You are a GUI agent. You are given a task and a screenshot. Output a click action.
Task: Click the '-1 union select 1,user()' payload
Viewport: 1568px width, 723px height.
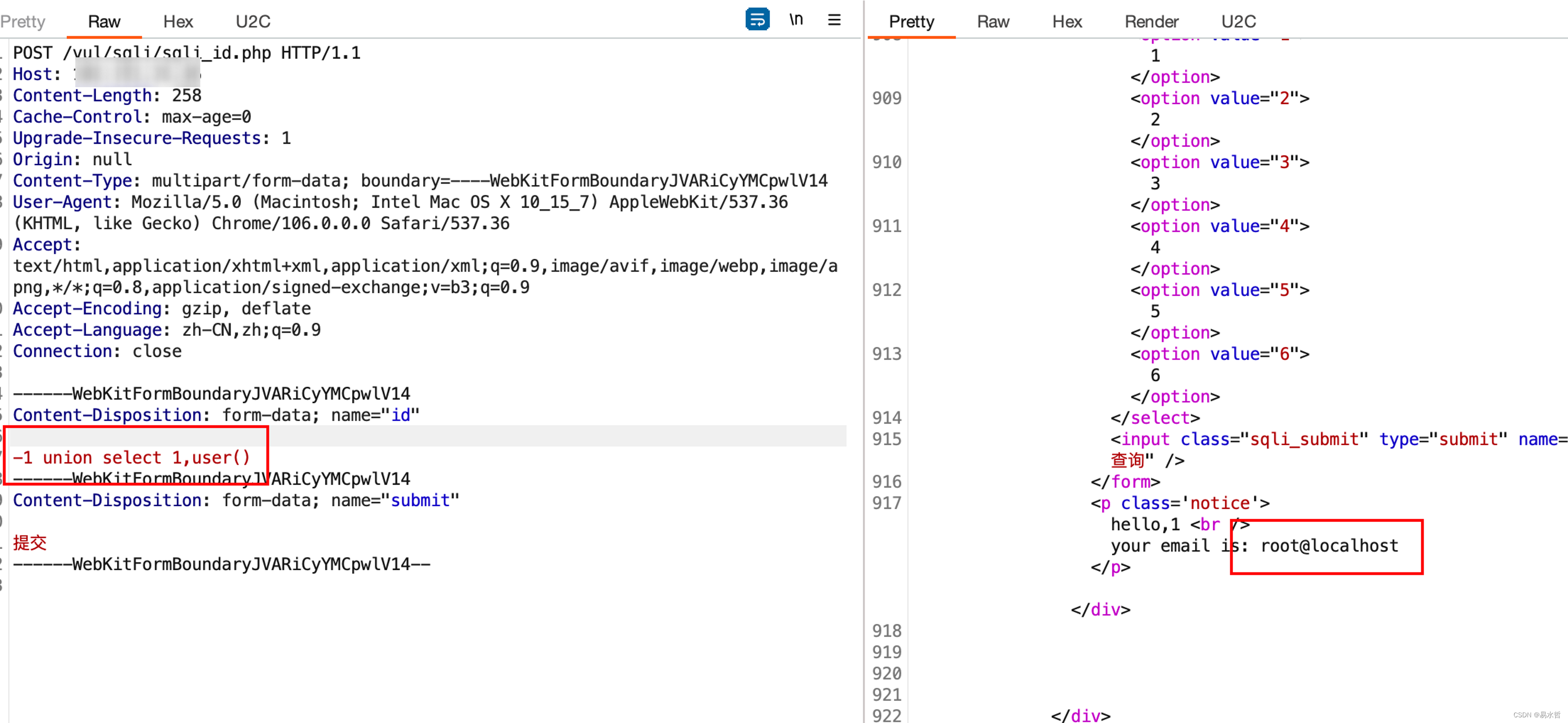click(x=132, y=458)
